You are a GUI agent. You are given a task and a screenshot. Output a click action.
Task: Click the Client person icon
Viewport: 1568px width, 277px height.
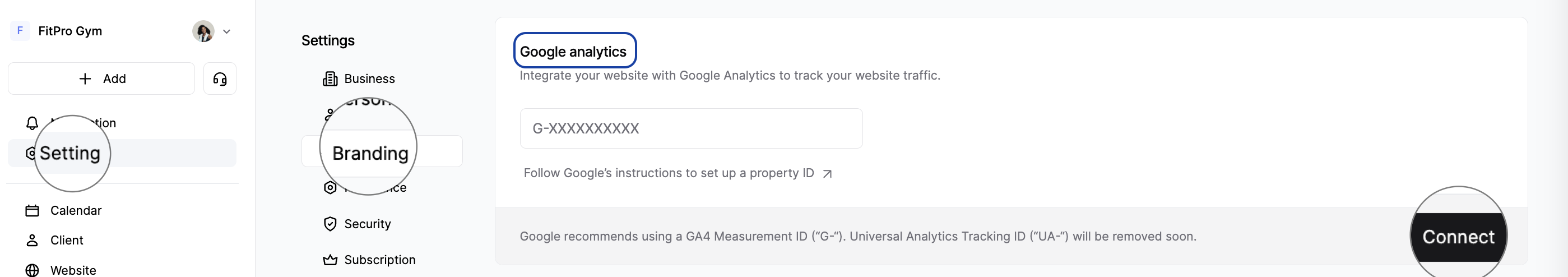click(33, 241)
